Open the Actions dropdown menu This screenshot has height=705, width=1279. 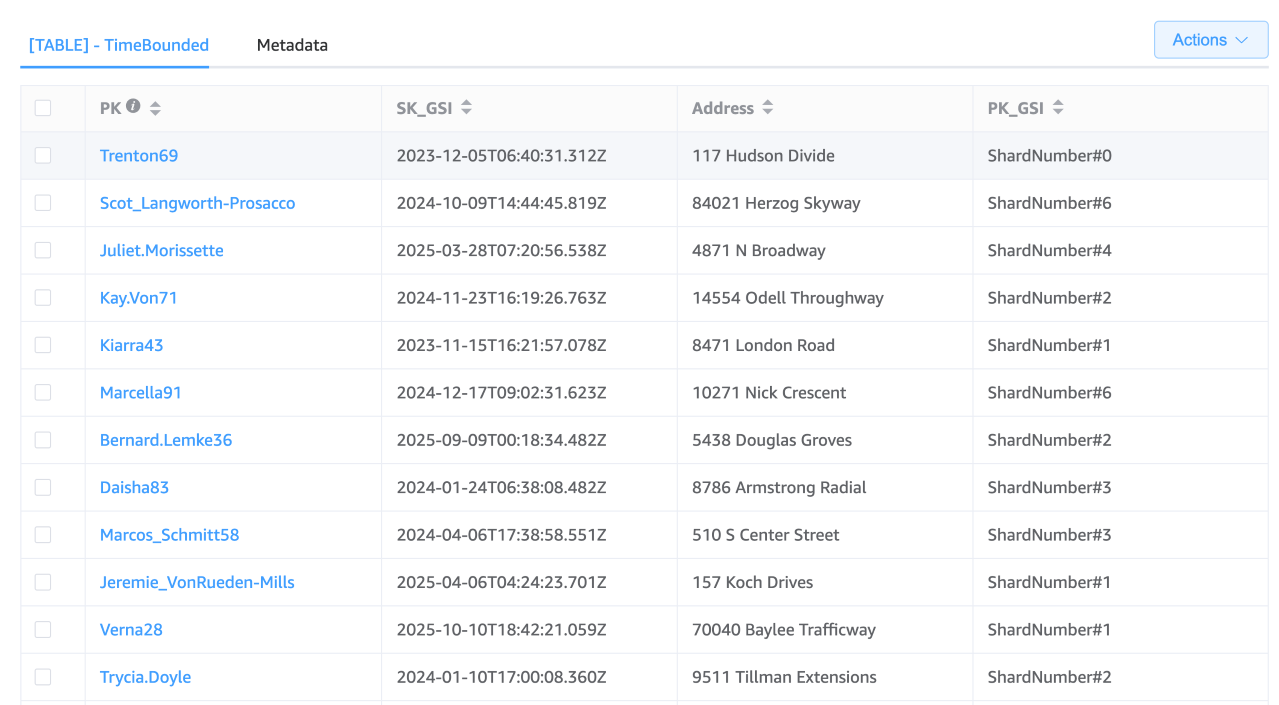(1210, 40)
